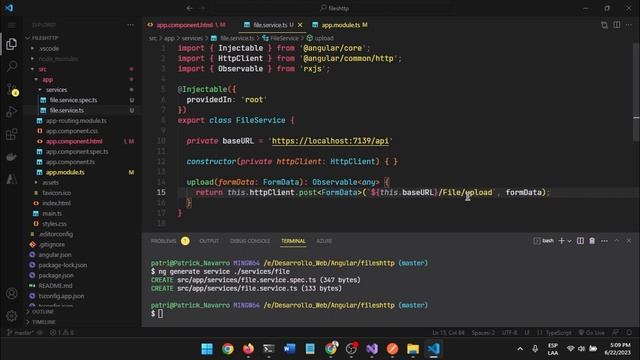Close the terminal panel
This screenshot has width=640, height=360.
point(629,241)
